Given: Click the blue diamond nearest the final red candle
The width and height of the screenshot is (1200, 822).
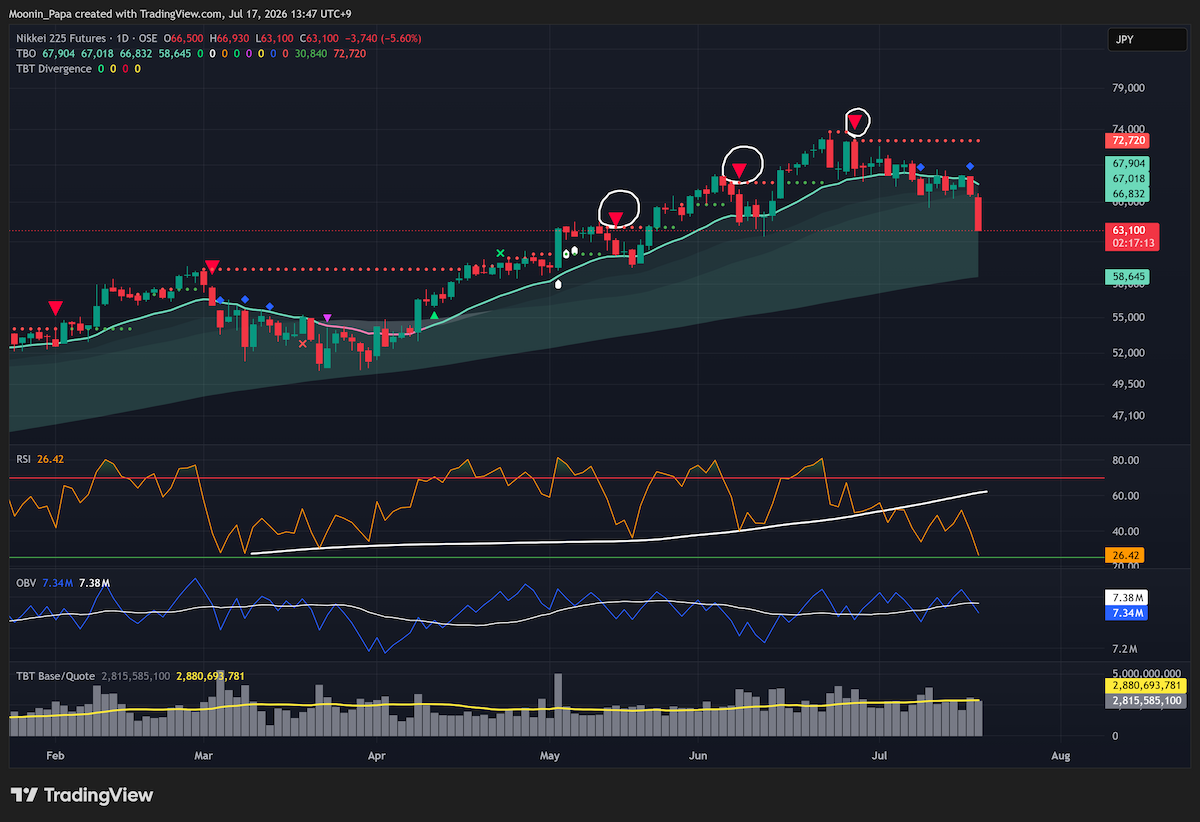Looking at the screenshot, I should point(969,166).
